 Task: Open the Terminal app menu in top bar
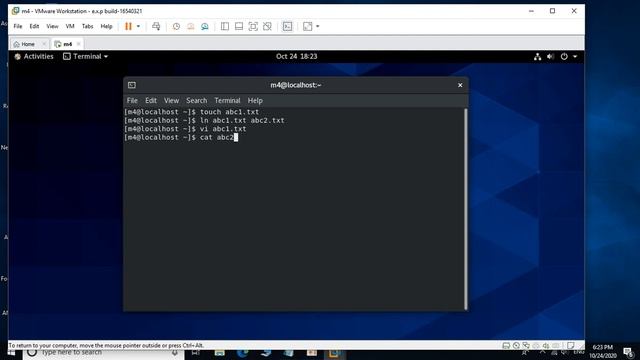85,56
